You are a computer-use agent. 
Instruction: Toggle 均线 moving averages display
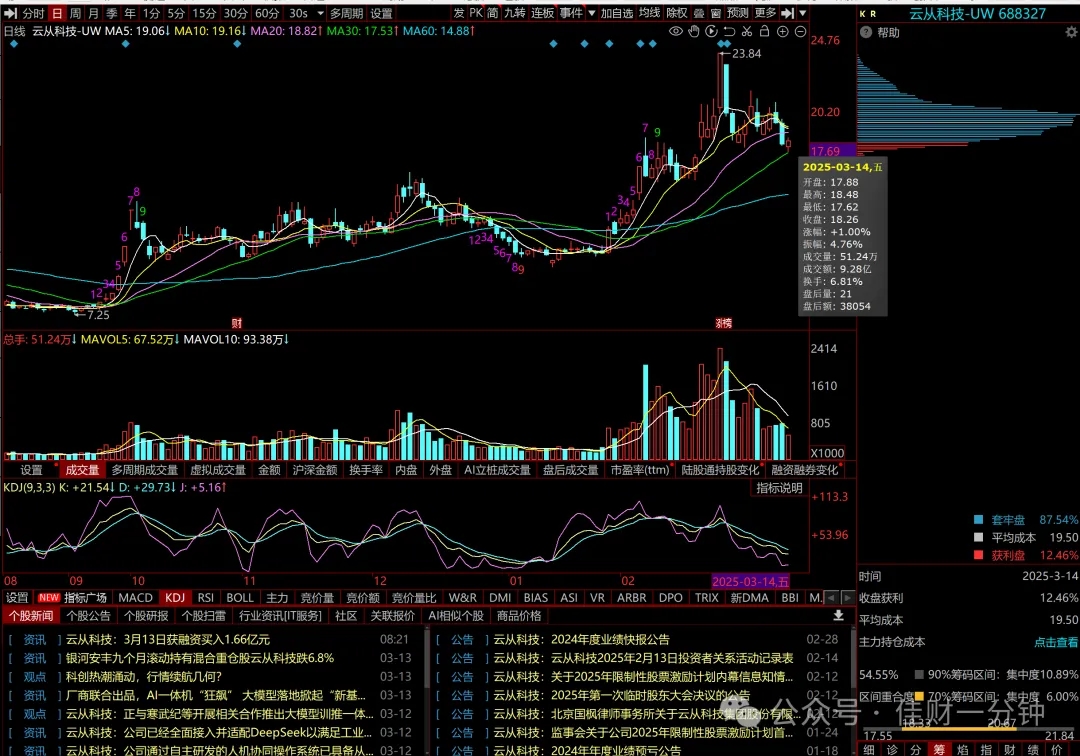tap(650, 13)
